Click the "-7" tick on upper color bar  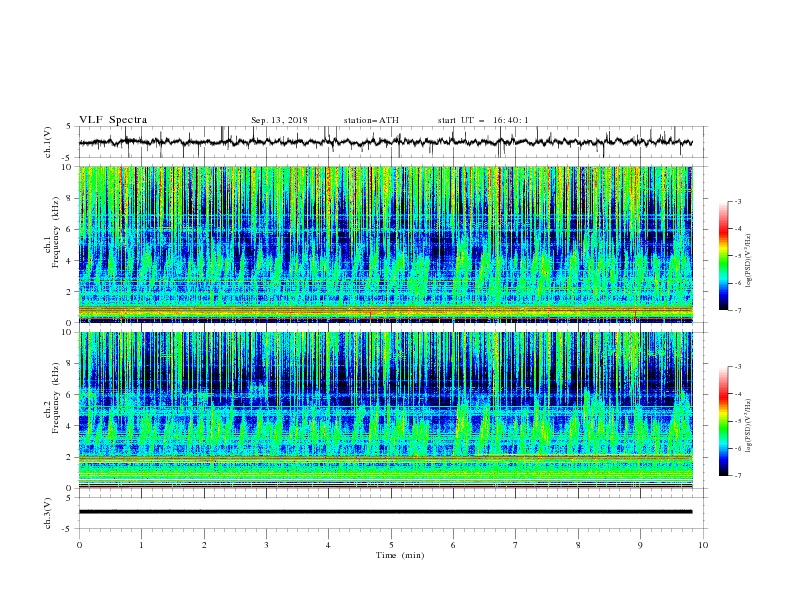(x=737, y=310)
